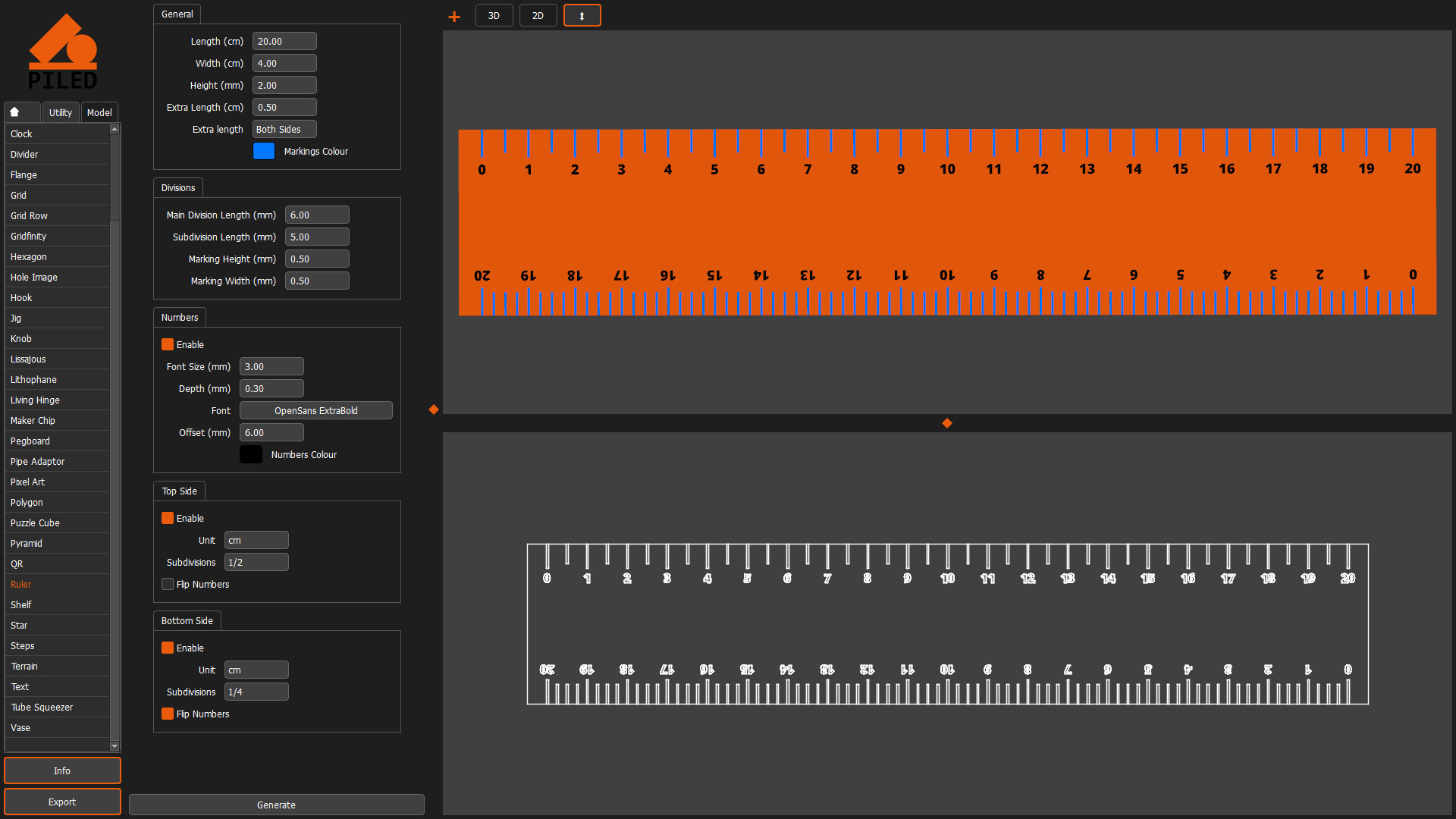Open the OpenSans ExtraBold font selector
Screen dimensions: 1456x819
315,410
